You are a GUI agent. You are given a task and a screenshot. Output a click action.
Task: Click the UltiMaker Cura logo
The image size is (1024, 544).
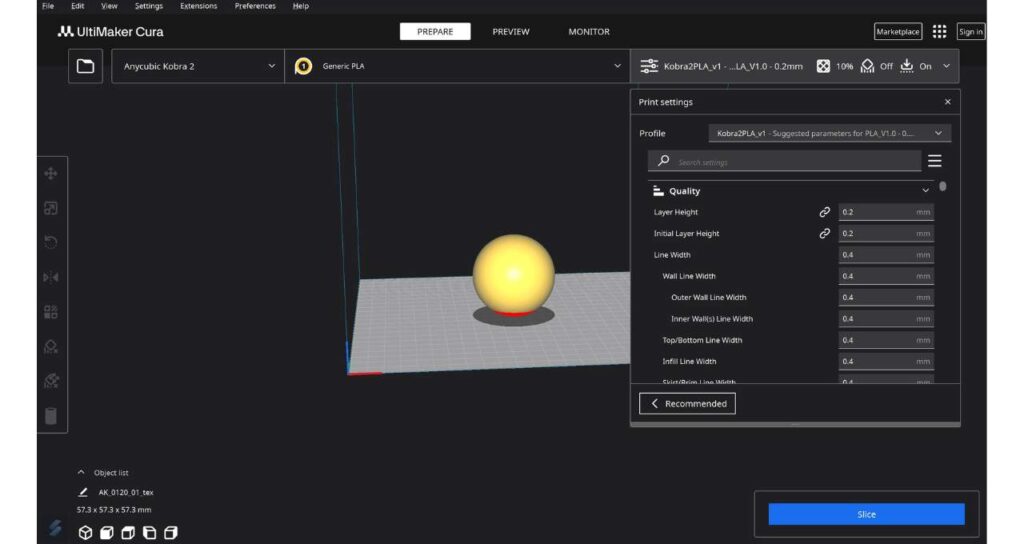[110, 31]
